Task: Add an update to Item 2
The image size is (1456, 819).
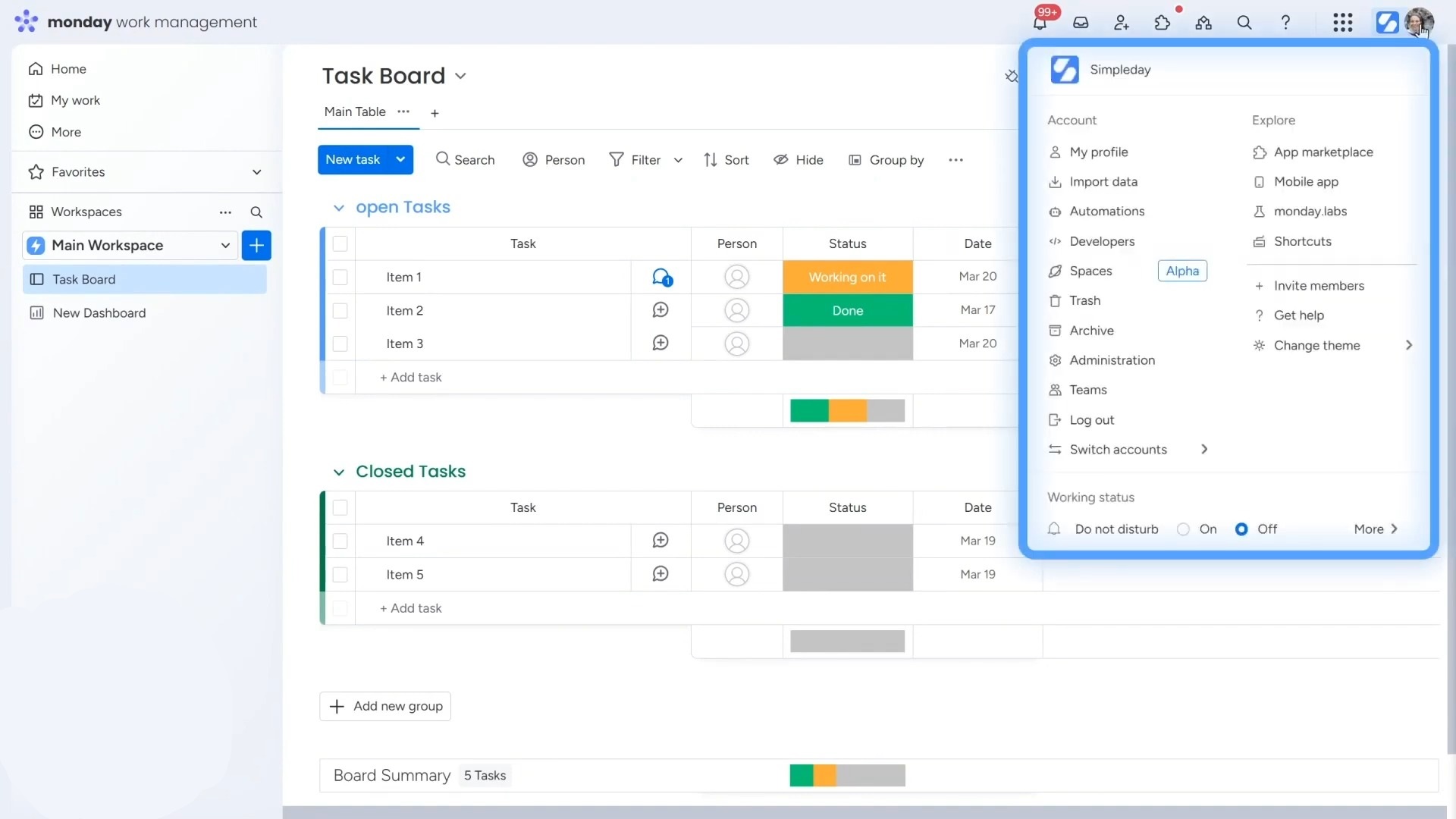Action: 661,310
